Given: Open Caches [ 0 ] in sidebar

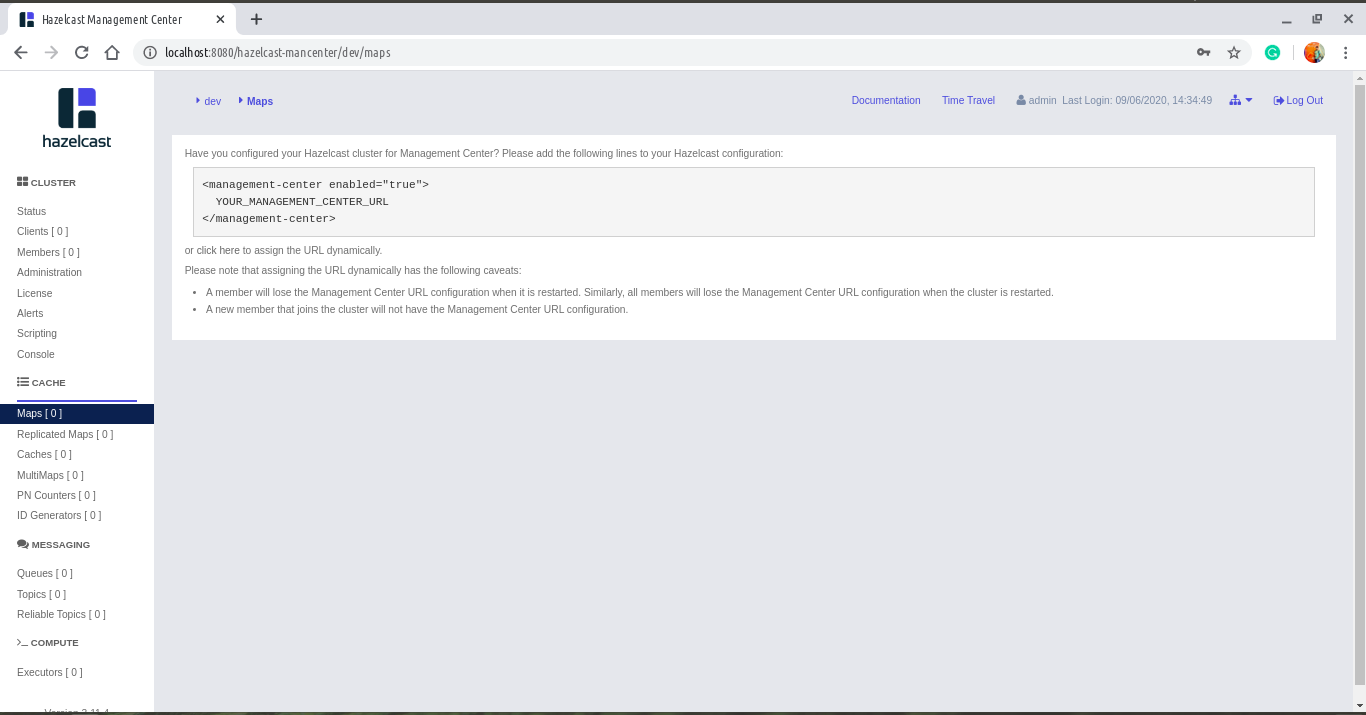Looking at the screenshot, I should tap(44, 454).
